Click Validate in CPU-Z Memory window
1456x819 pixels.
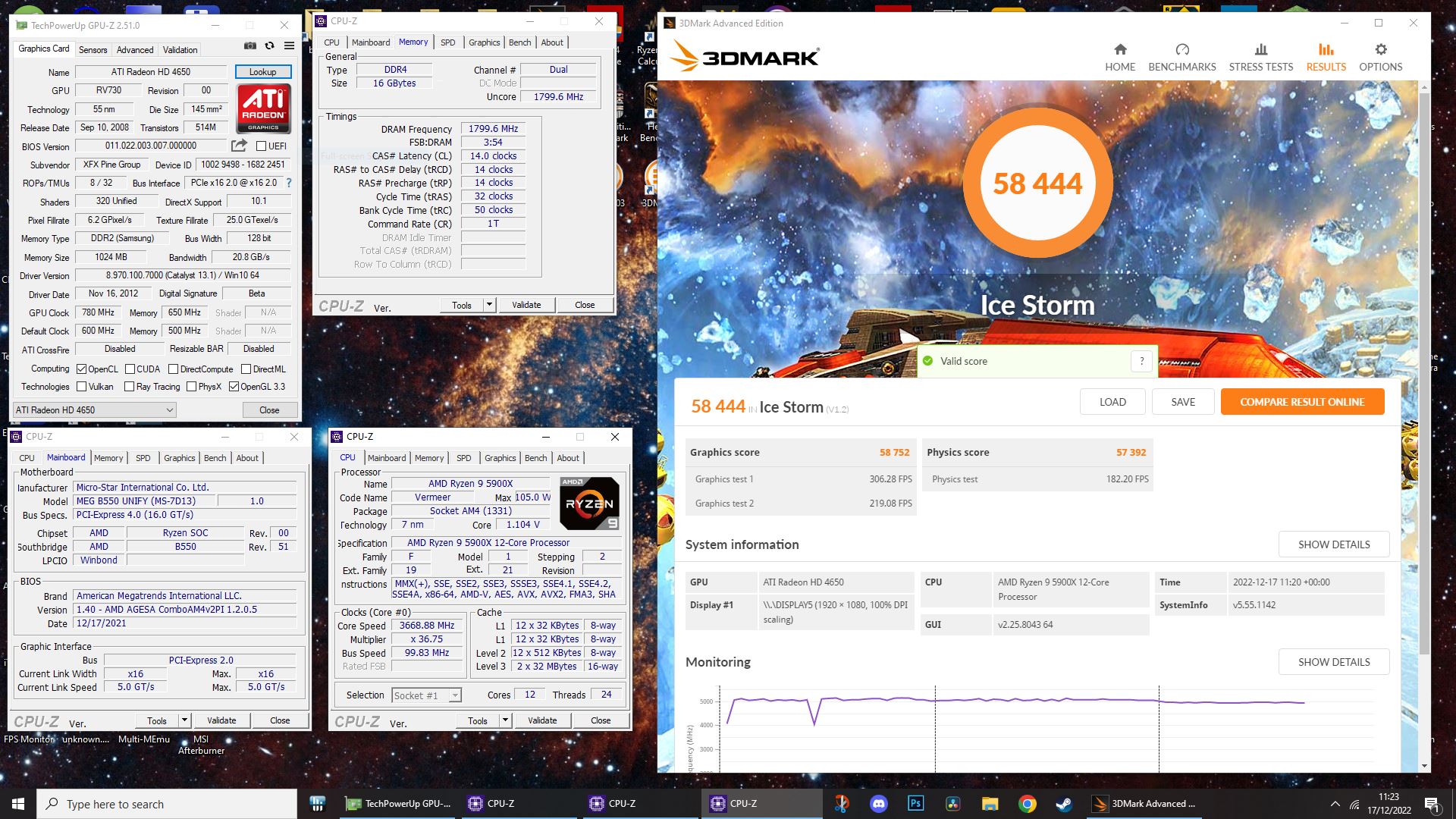click(526, 305)
